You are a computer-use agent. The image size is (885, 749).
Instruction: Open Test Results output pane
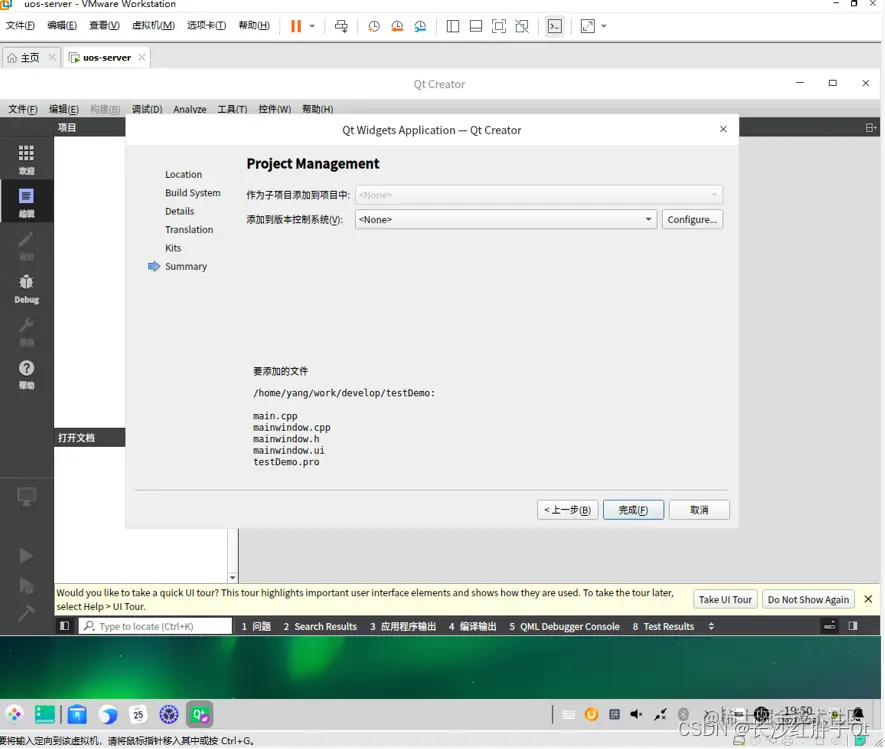pyautogui.click(x=663, y=626)
